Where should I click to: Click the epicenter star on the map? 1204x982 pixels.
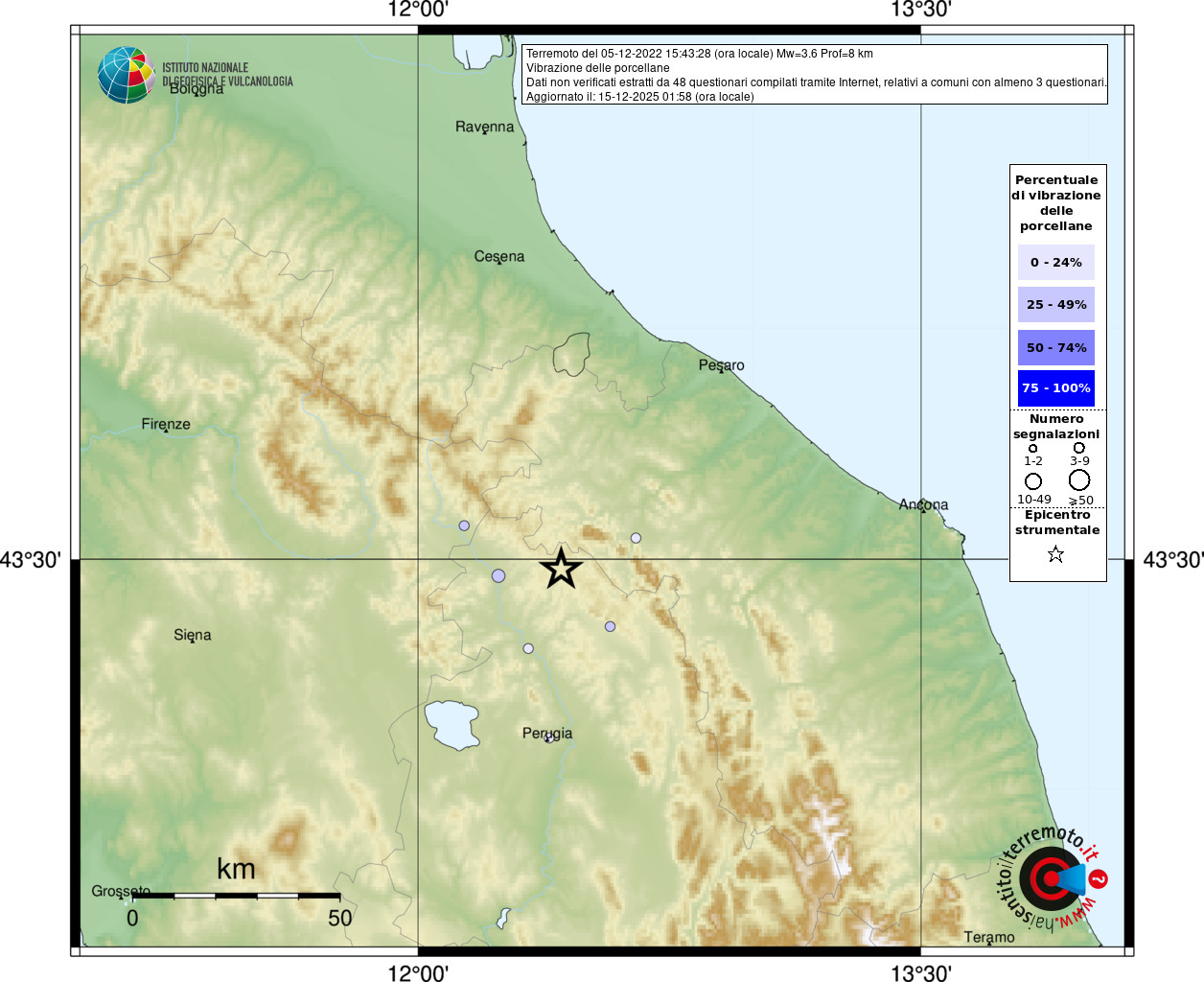(x=561, y=569)
